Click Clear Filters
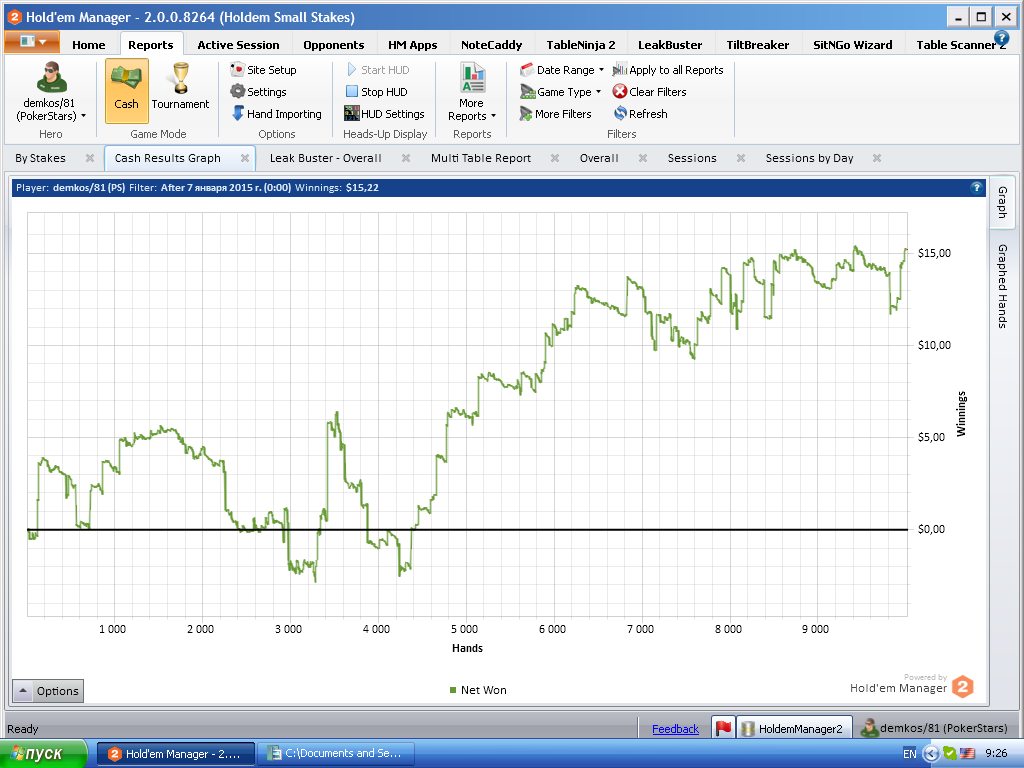Viewport: 1024px width, 768px height. coord(650,92)
